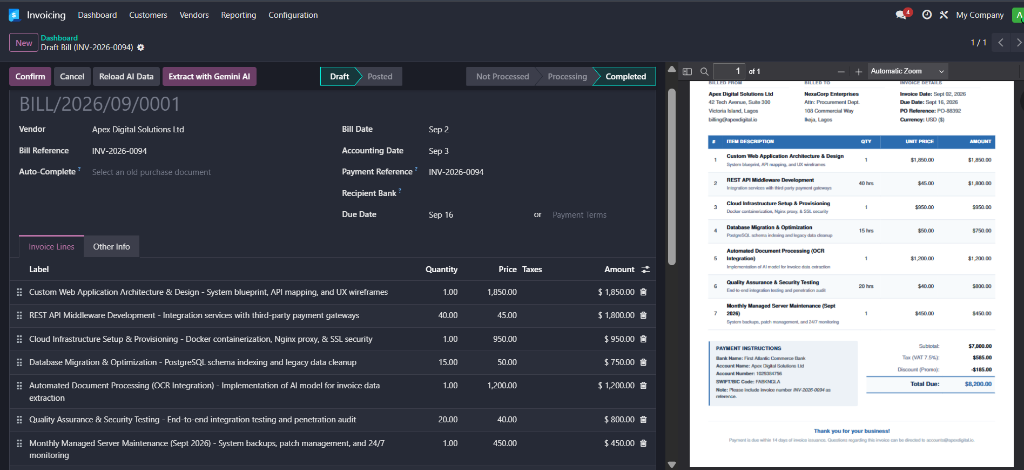
Task: Switch to the Invoice Lines tab
Action: point(52,247)
